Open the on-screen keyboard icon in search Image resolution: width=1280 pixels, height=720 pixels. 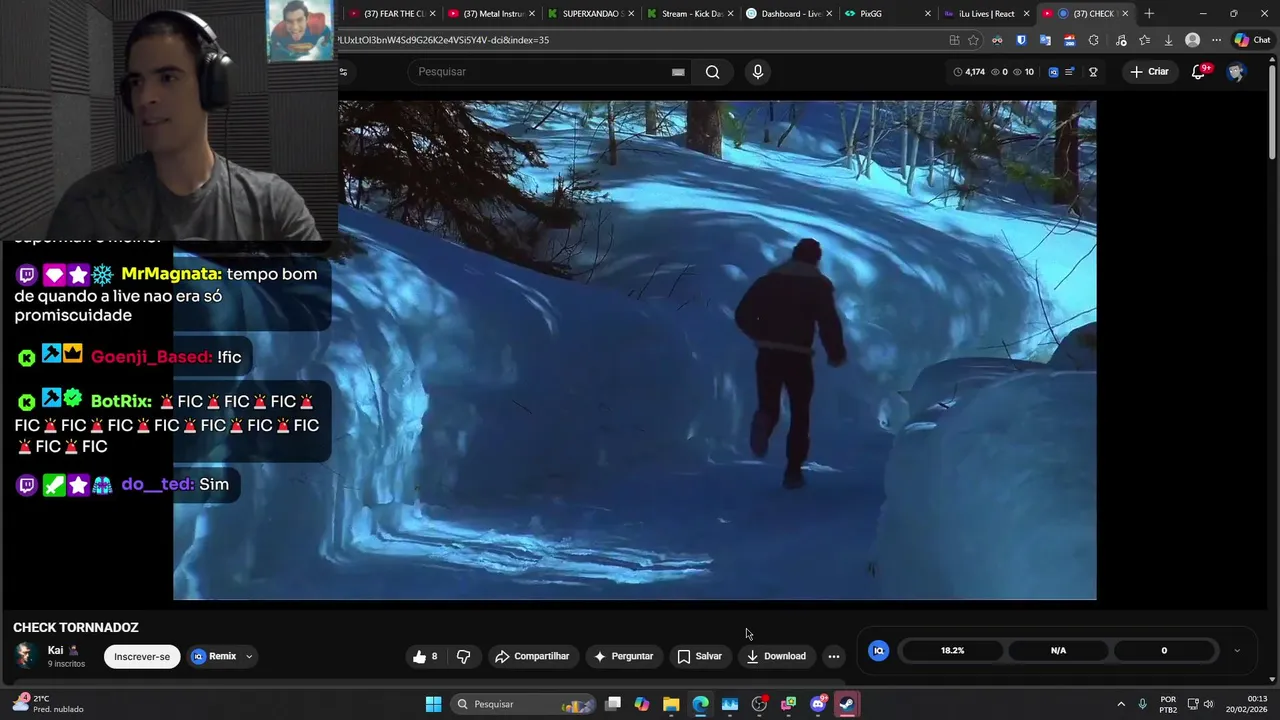click(678, 72)
